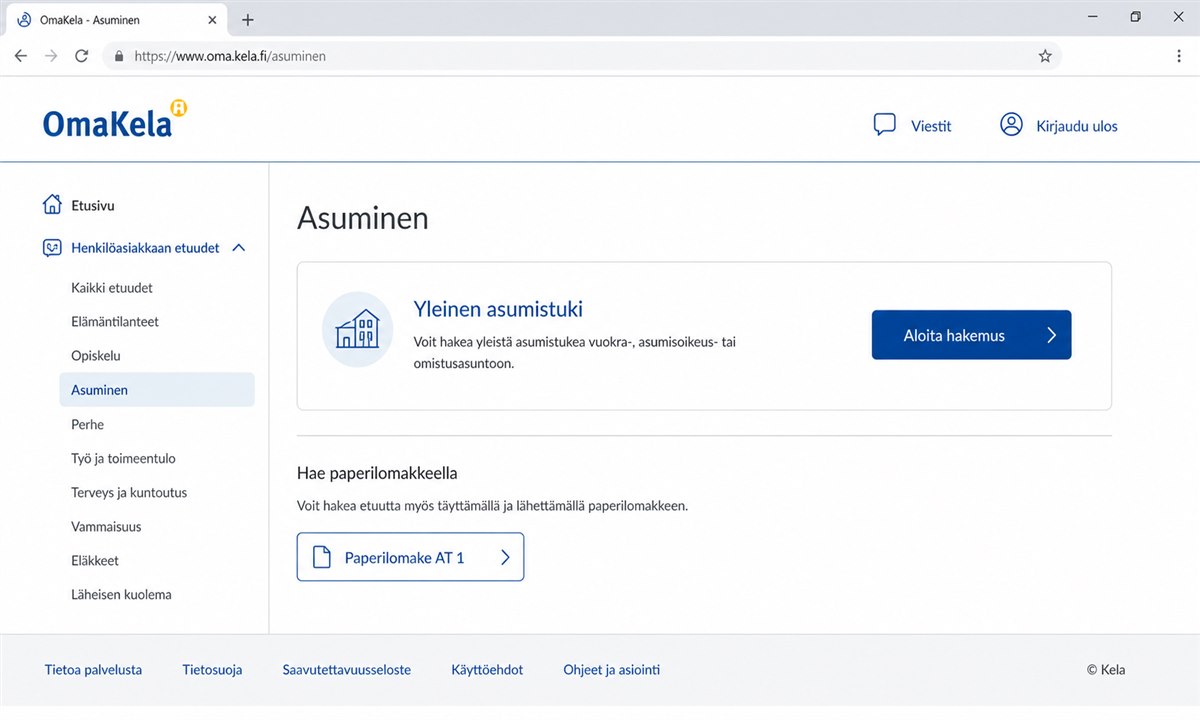Click the Asuminen page heading
This screenshot has width=1200, height=720.
[x=363, y=218]
